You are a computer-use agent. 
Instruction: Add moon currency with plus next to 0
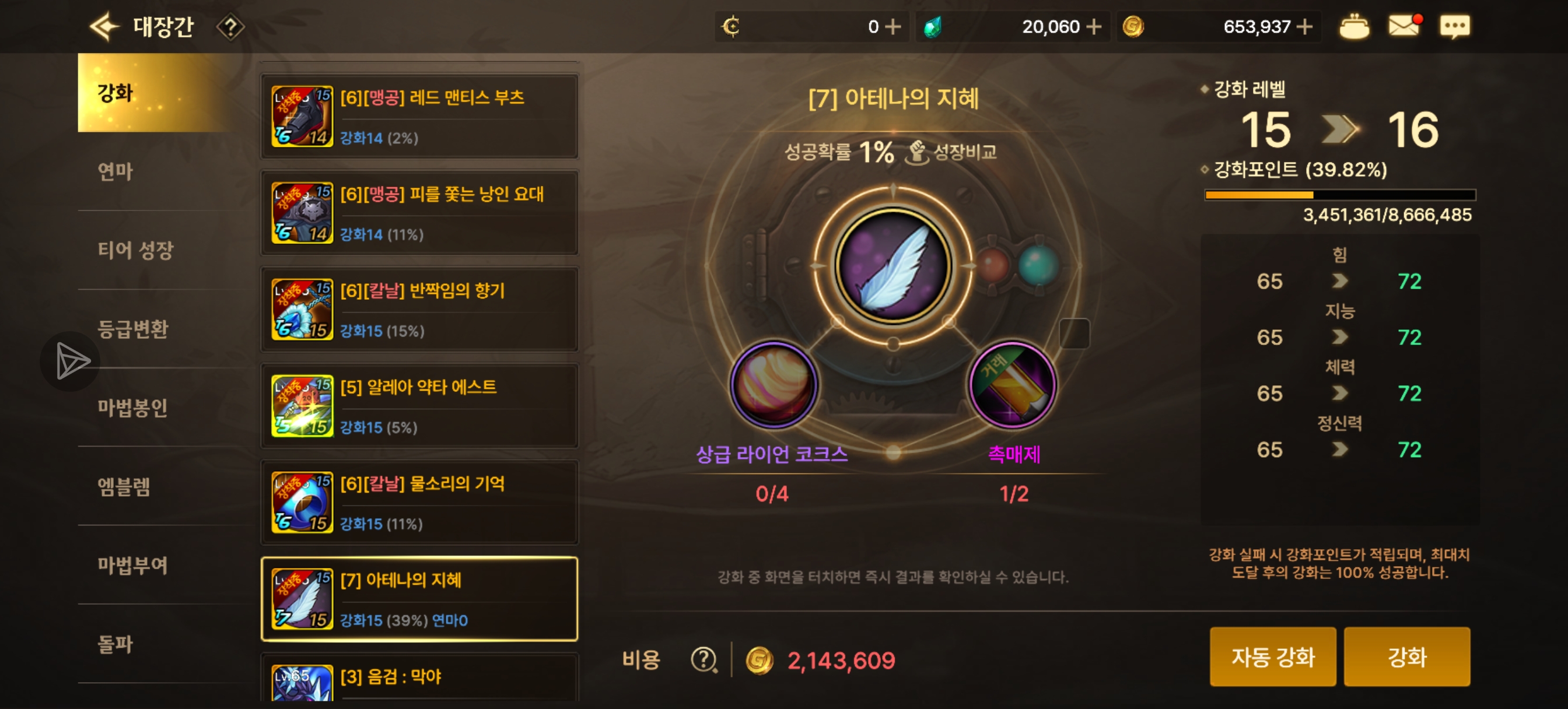(892, 26)
